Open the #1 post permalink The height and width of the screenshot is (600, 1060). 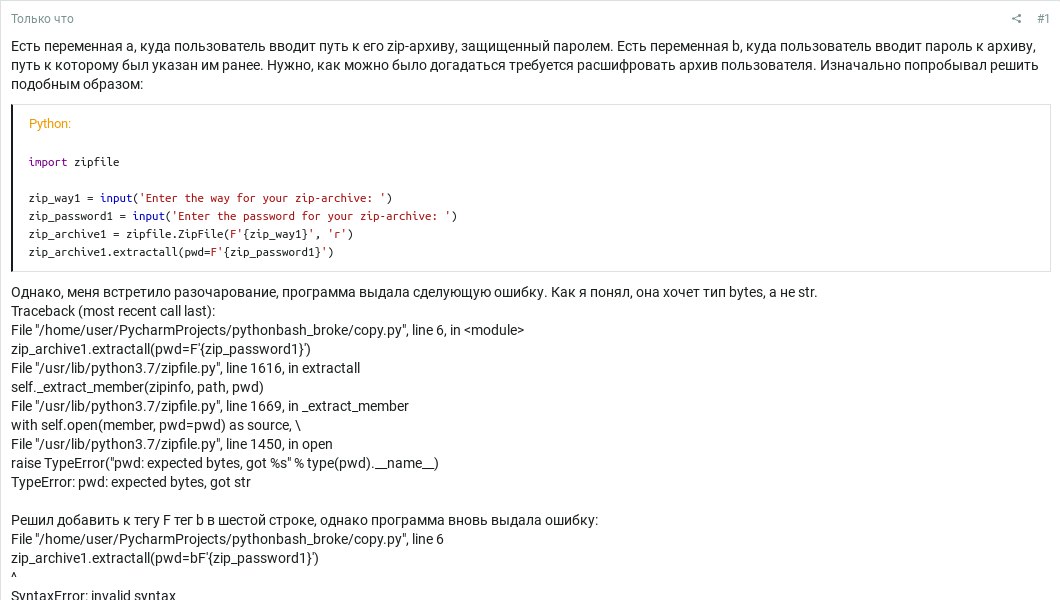[x=1043, y=19]
